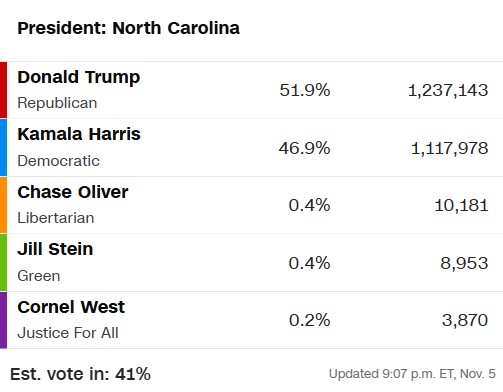This screenshot has width=503, height=392.
Task: Click the blue Democratic color bar
Action: pos(3,148)
